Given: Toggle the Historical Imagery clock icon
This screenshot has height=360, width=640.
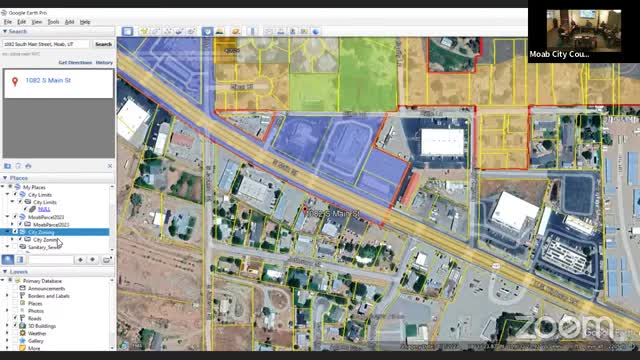Looking at the screenshot, I should pyautogui.click(x=207, y=31).
